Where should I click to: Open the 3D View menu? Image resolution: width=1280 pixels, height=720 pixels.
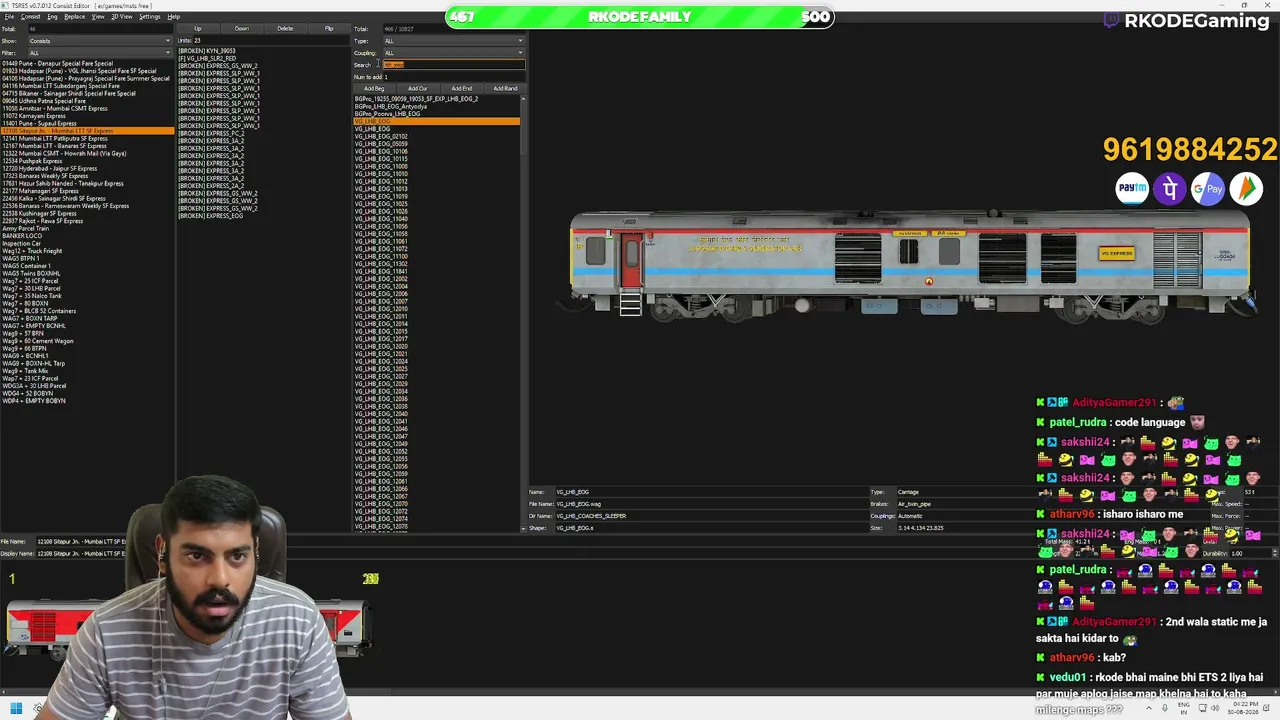[122, 17]
